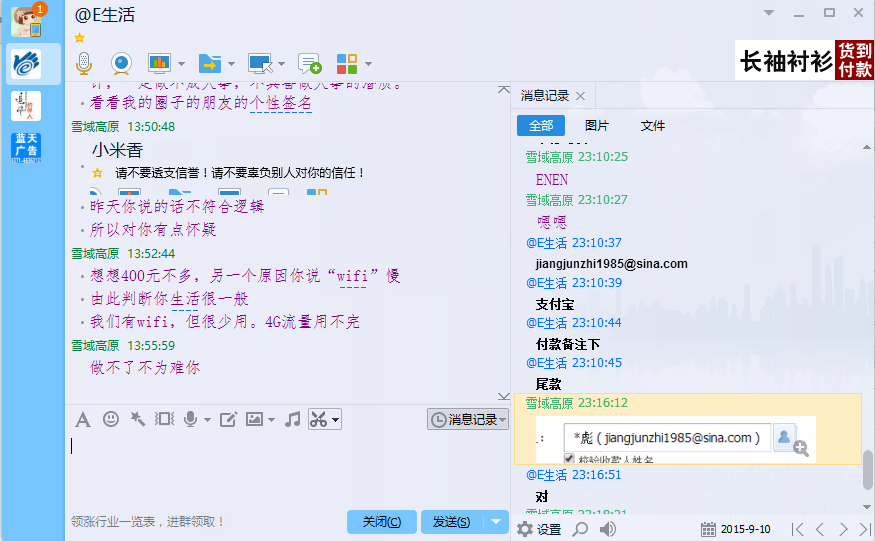The height and width of the screenshot is (541, 875).
Task: Create a discussion group with chat-plus icon
Action: pos(310,63)
